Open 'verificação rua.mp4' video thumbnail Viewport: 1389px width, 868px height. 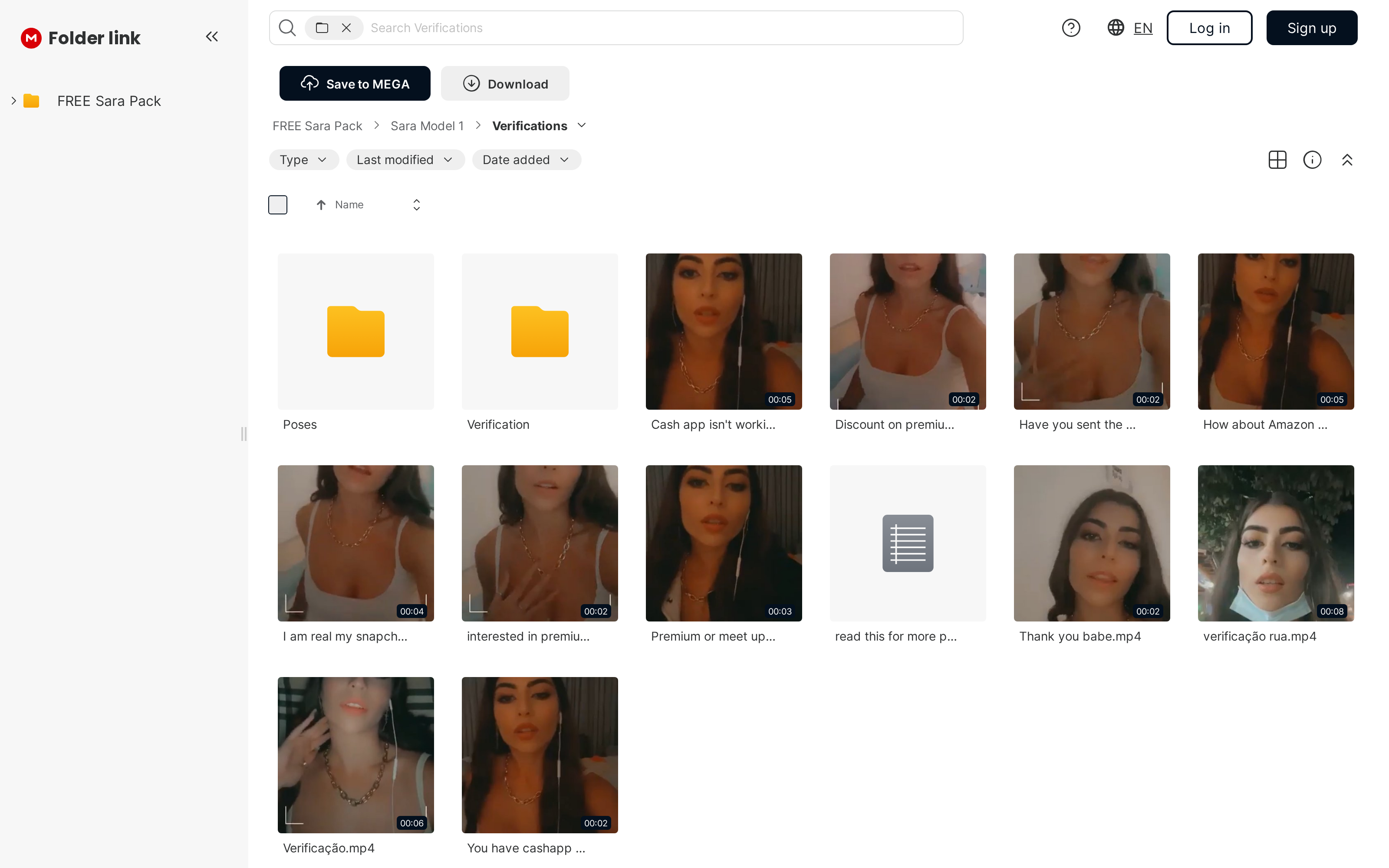[1276, 543]
